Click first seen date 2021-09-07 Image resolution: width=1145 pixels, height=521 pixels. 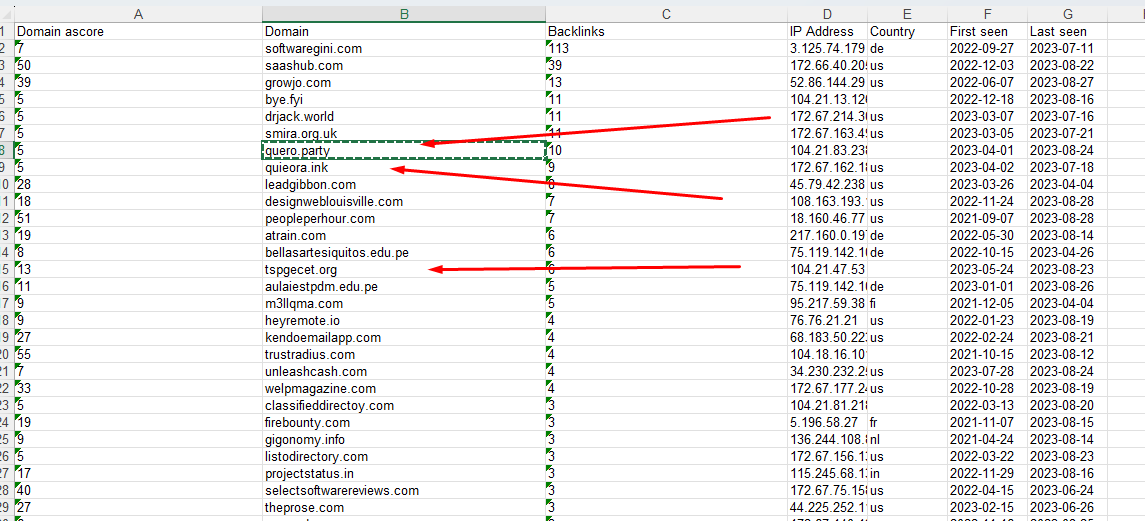pyautogui.click(x=987, y=218)
